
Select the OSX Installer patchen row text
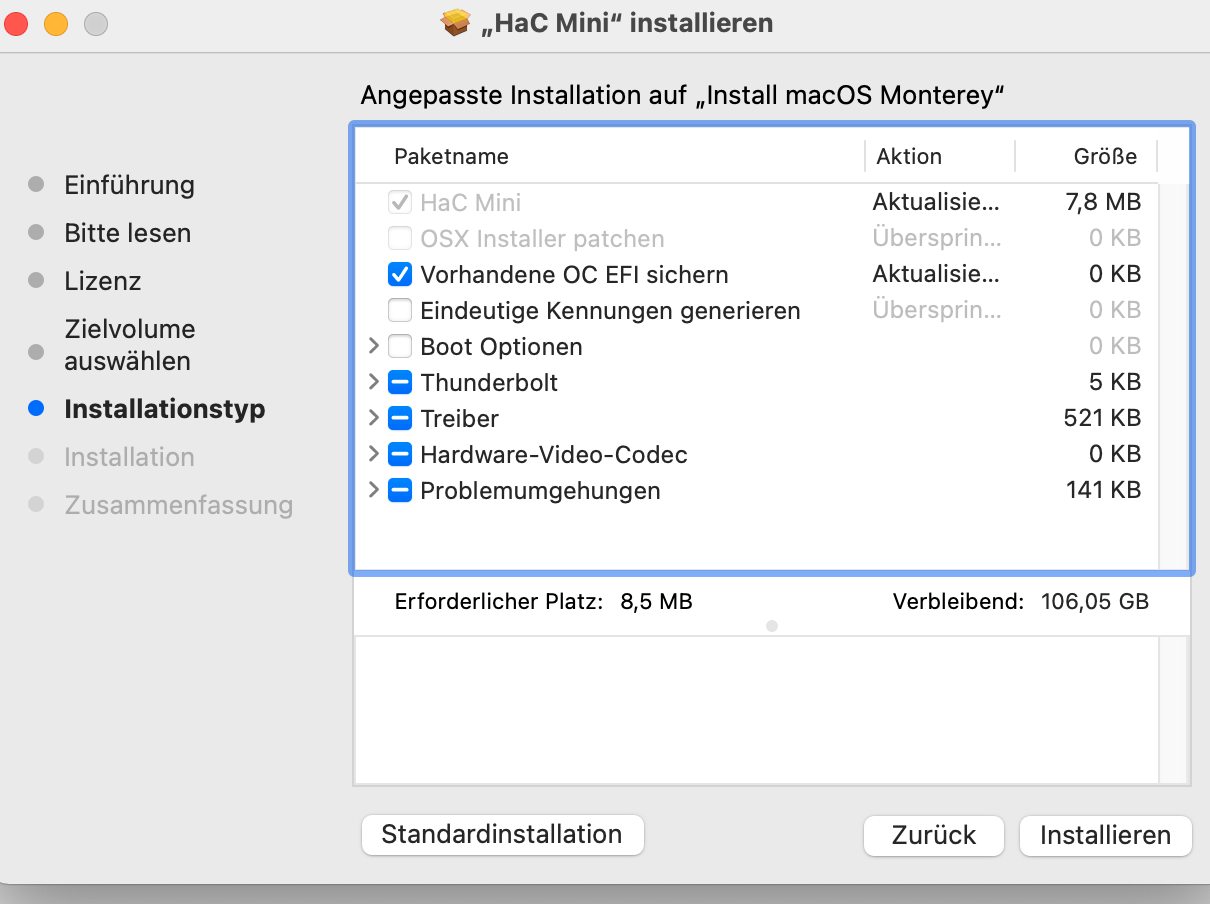tap(542, 239)
